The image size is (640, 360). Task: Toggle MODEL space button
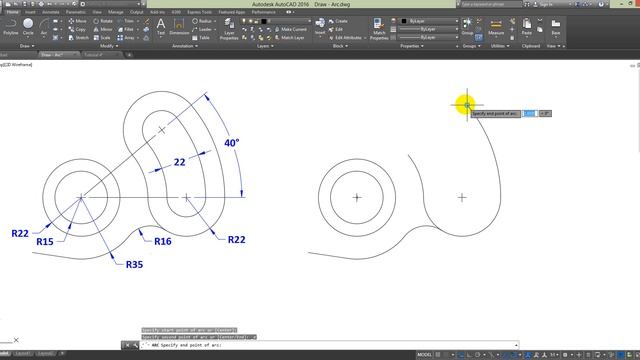point(424,355)
